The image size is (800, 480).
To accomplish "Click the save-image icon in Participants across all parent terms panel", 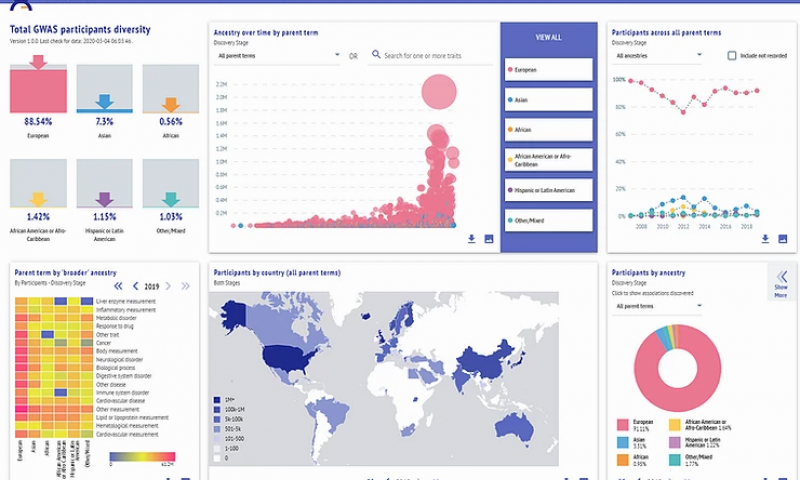I will tap(783, 239).
